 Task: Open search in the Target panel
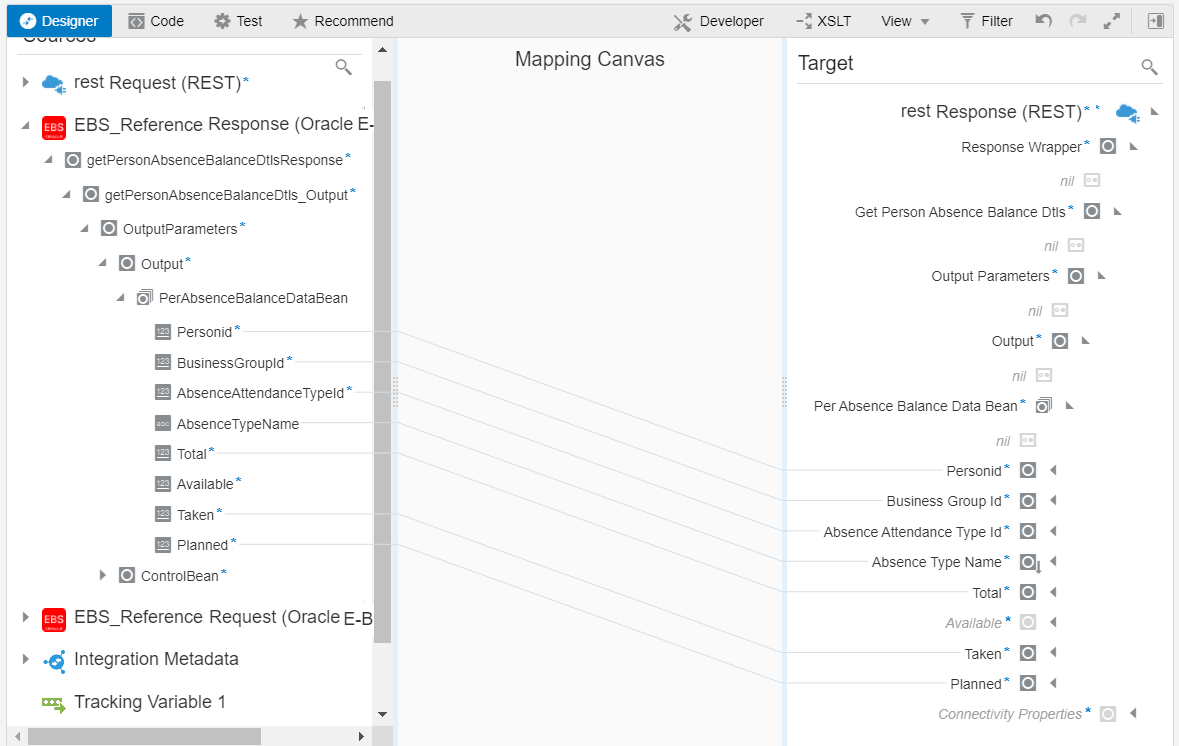(1148, 67)
